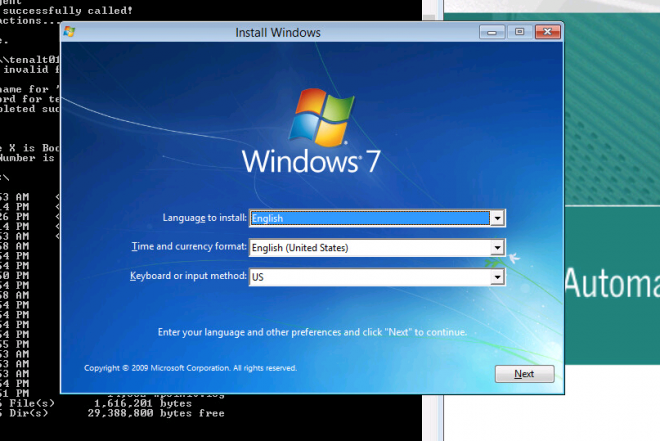Click the Next button
This screenshot has height=441, width=660.
[524, 374]
